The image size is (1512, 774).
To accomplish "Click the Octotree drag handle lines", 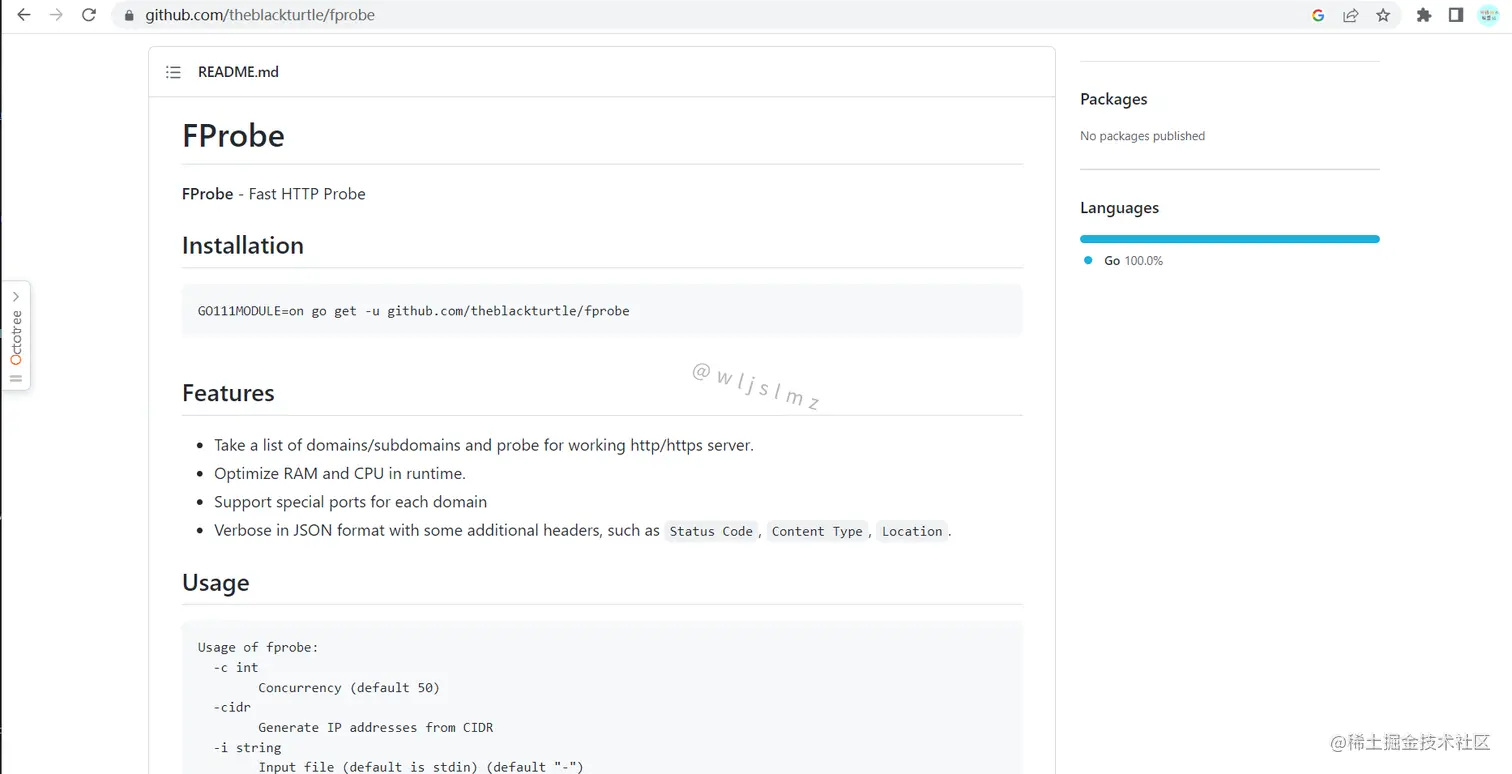I will pos(16,378).
